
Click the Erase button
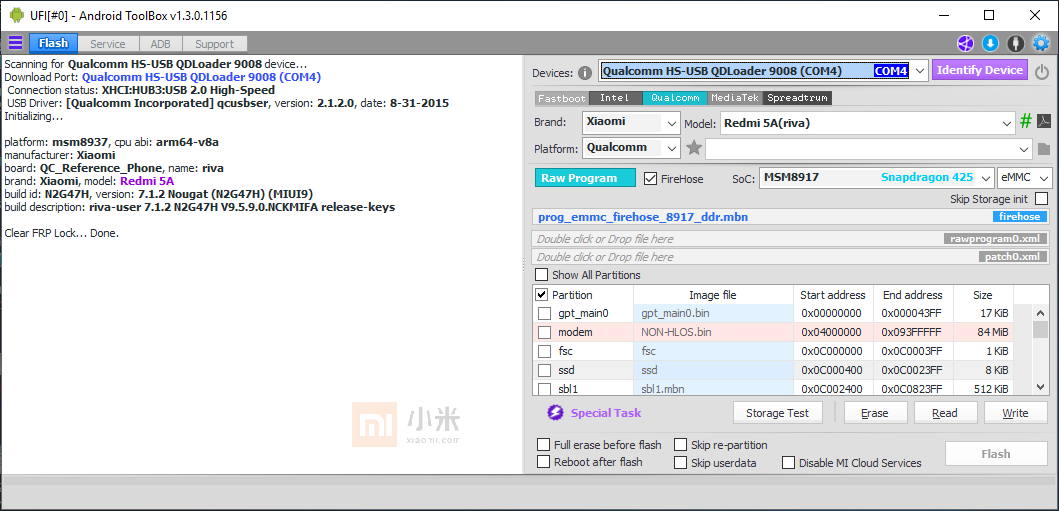875,413
